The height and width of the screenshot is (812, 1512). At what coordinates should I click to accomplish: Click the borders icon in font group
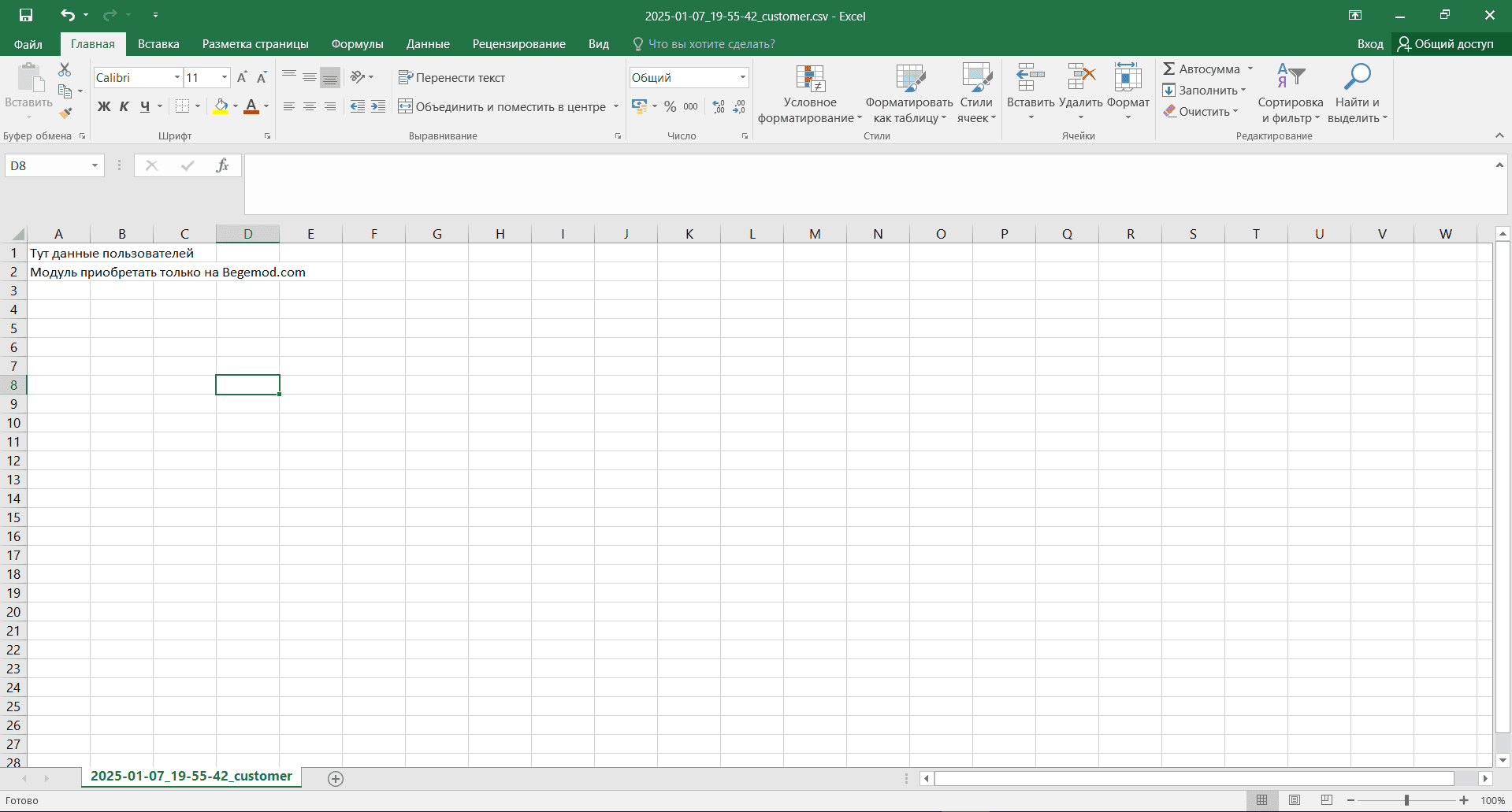click(182, 106)
